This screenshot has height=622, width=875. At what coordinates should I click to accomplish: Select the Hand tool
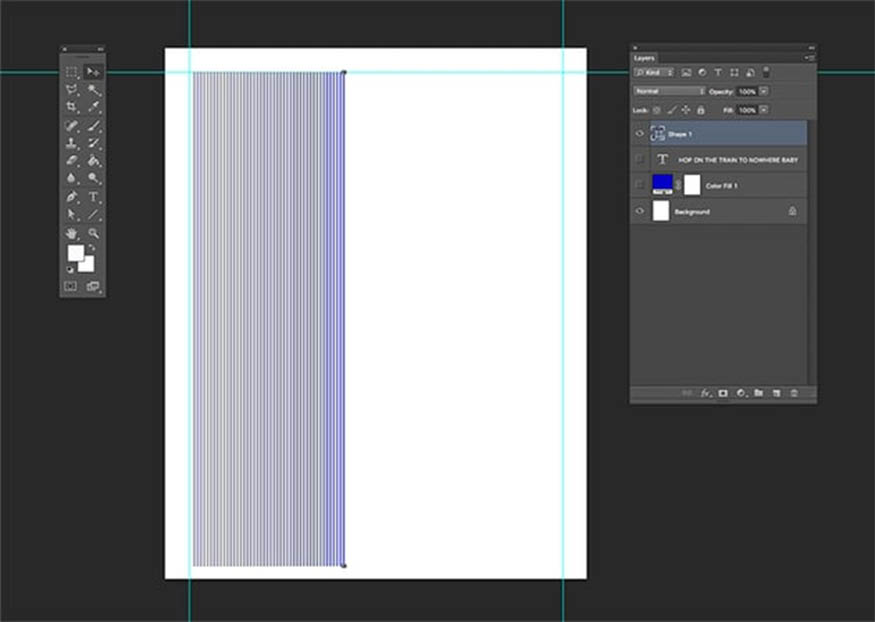[71, 234]
